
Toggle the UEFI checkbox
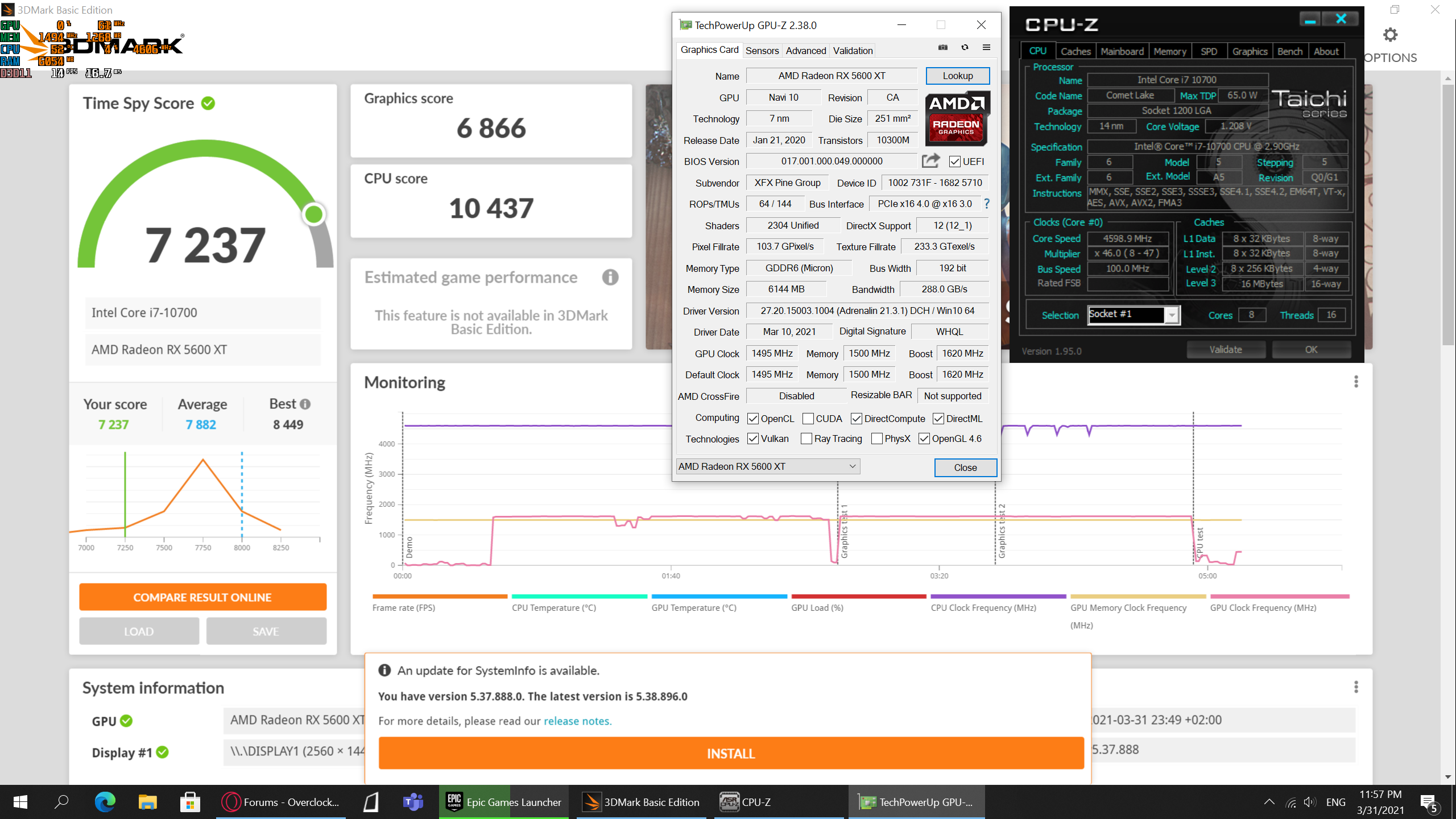pos(955,162)
